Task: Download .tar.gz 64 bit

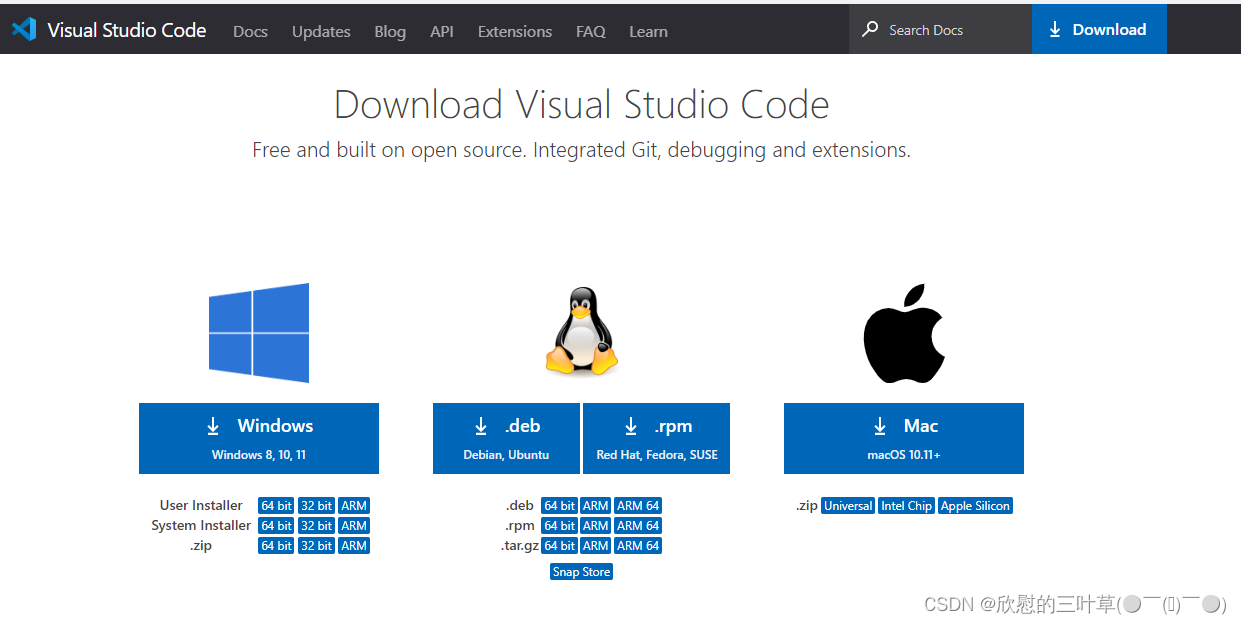Action: tap(559, 546)
